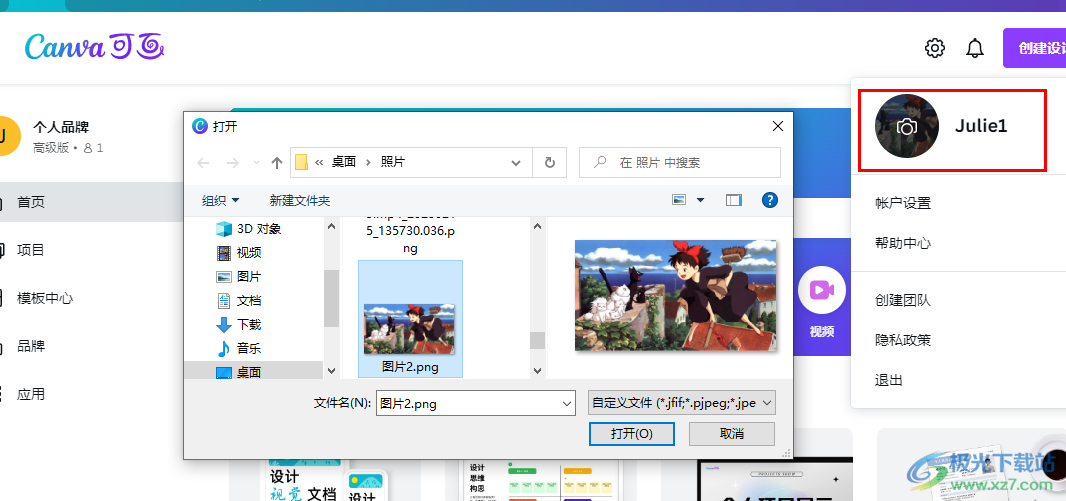Open 首页 in Canva sidebar
The height and width of the screenshot is (501, 1066).
pos(31,202)
